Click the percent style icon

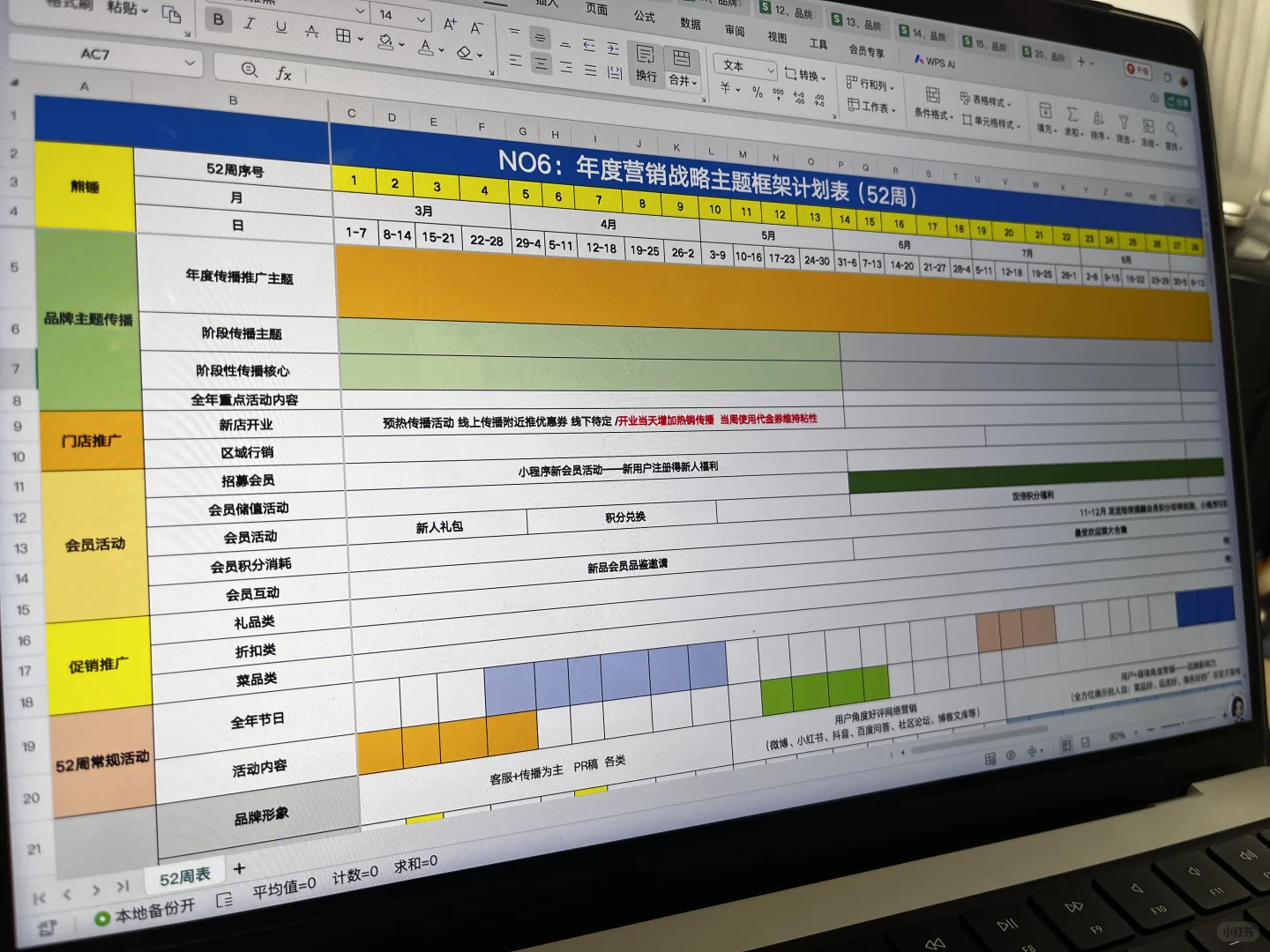tap(757, 92)
